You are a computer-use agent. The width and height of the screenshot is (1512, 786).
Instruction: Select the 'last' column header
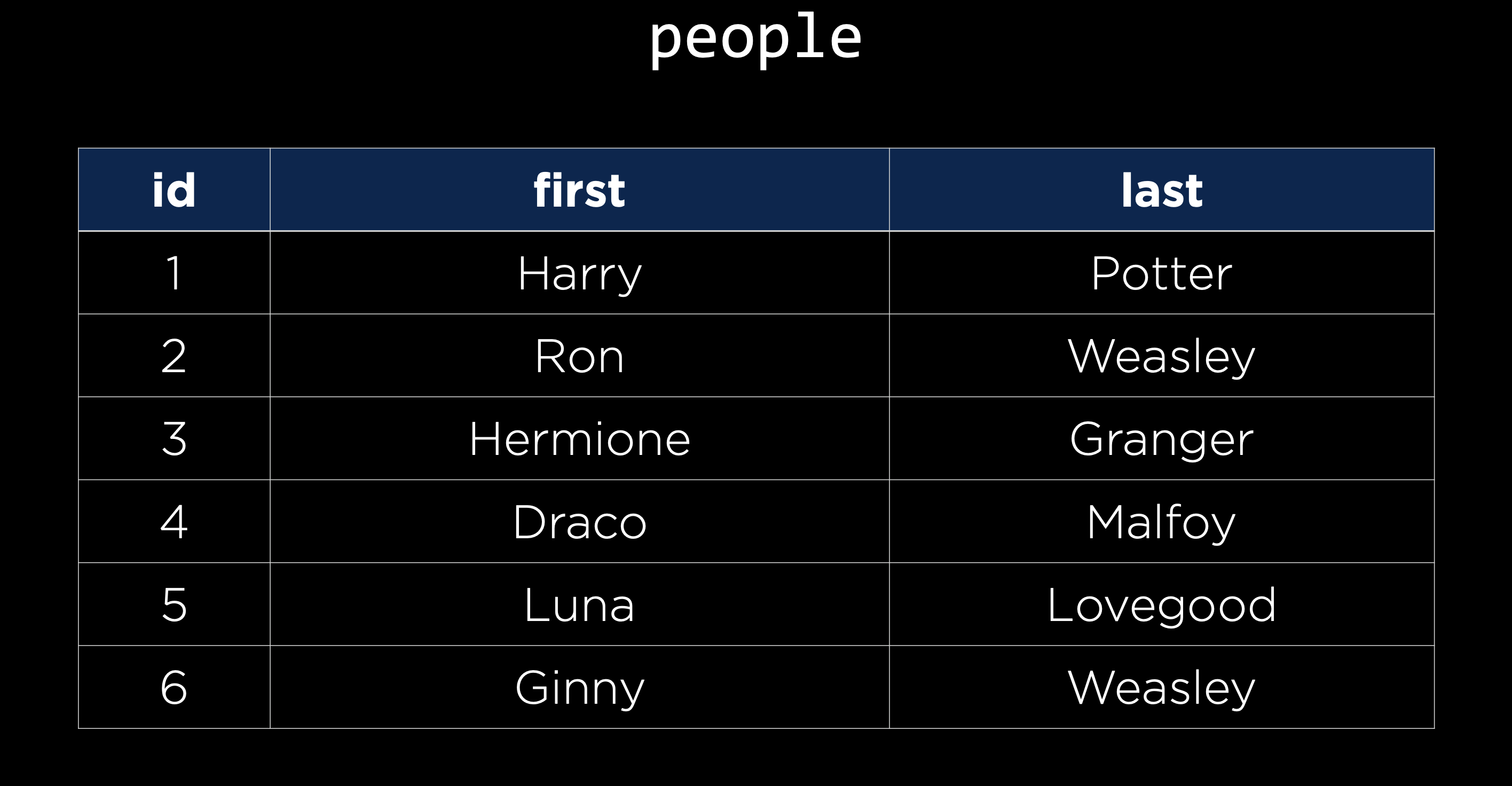click(x=1162, y=190)
